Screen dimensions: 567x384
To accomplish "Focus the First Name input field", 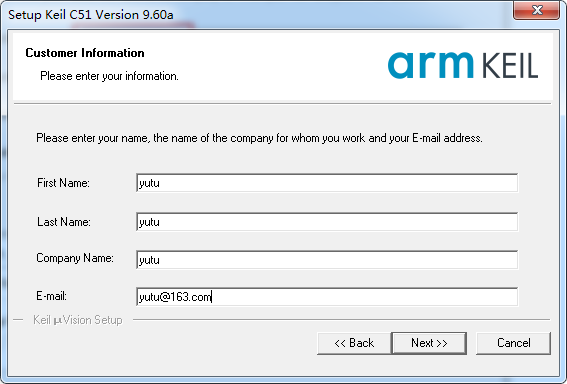I will (x=327, y=183).
